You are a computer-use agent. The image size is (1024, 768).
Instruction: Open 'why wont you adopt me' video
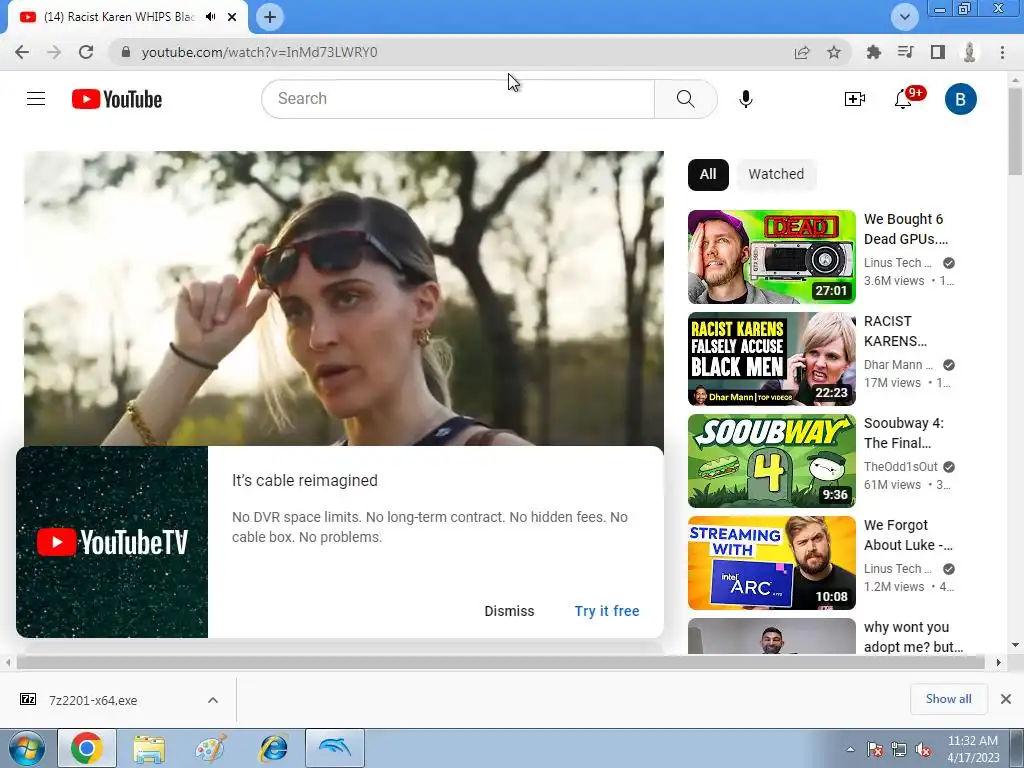pyautogui.click(x=771, y=636)
